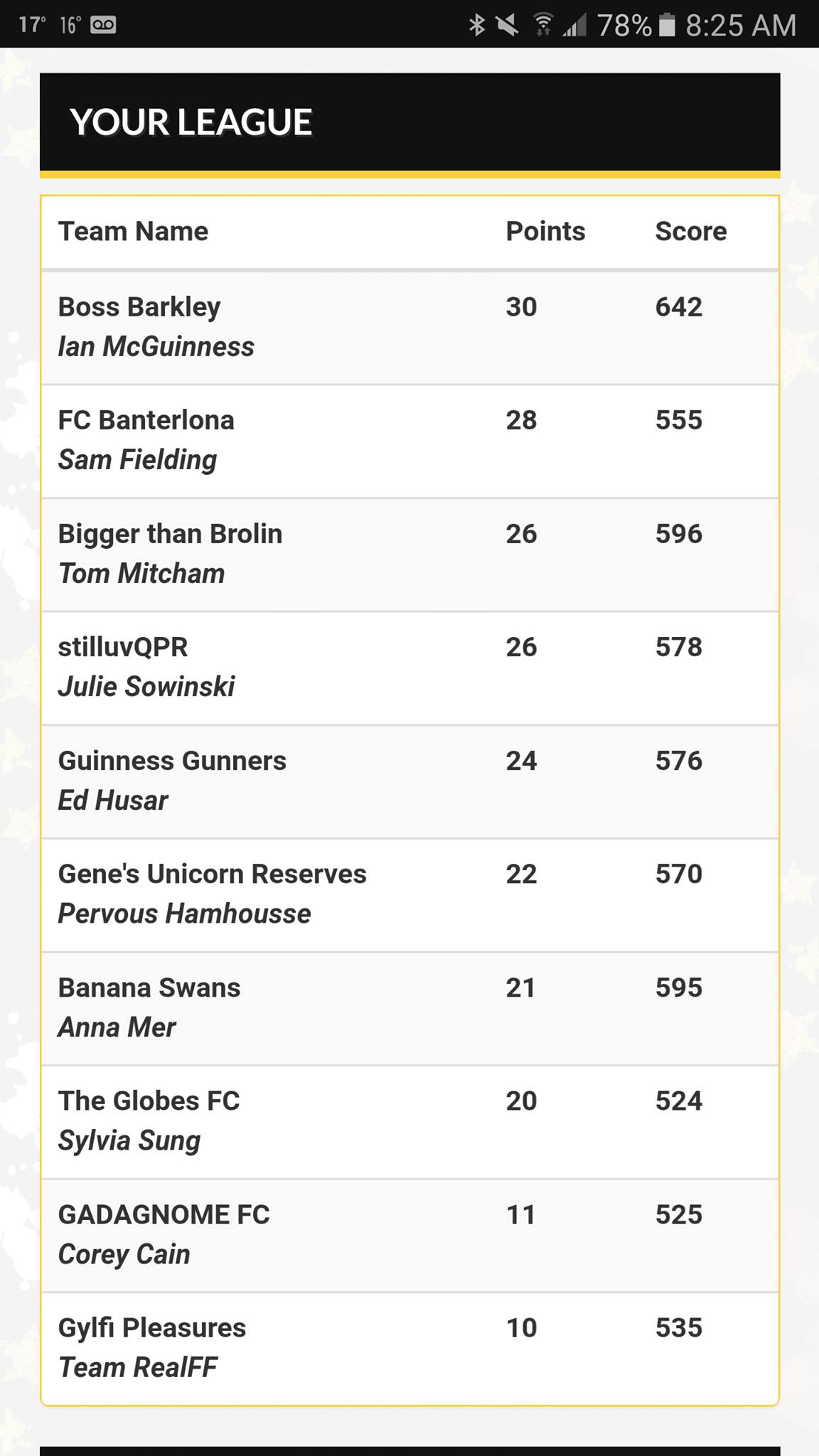The image size is (819, 1456).
Task: Select Bigger than Brolin team
Action: click(410, 555)
